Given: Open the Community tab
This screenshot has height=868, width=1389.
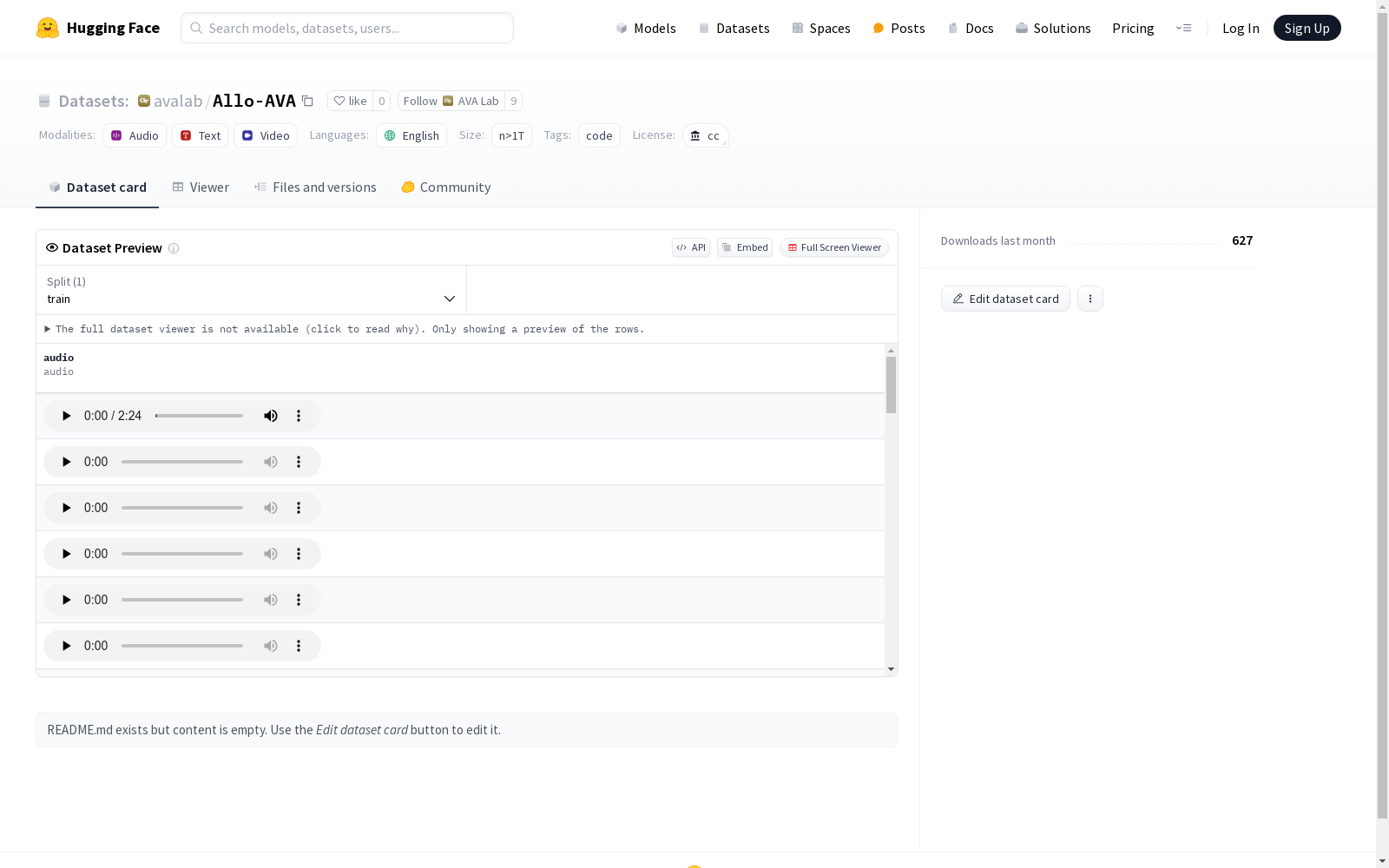Looking at the screenshot, I should click(446, 187).
